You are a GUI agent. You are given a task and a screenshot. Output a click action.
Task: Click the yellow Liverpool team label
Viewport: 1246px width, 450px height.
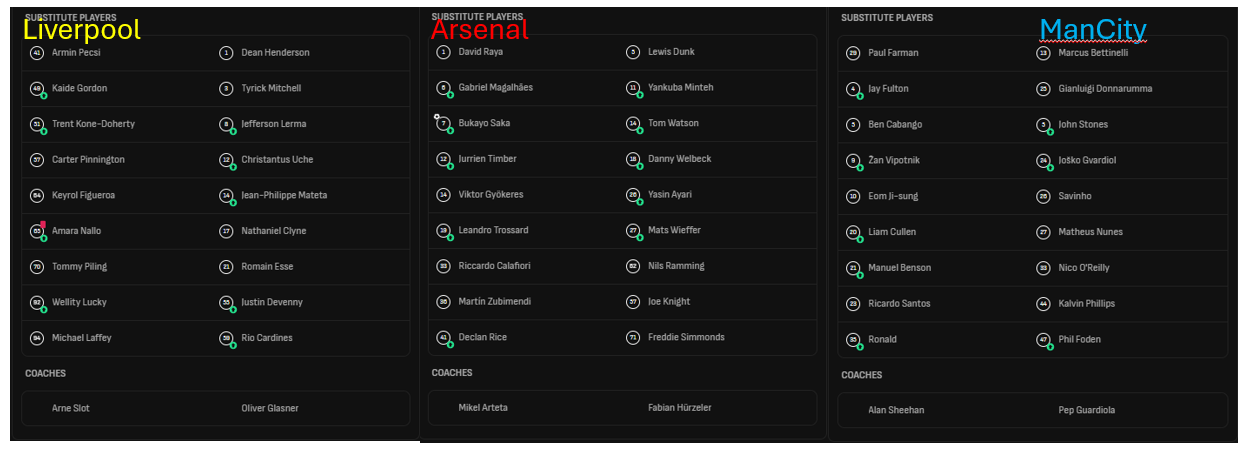pyautogui.click(x=82, y=30)
